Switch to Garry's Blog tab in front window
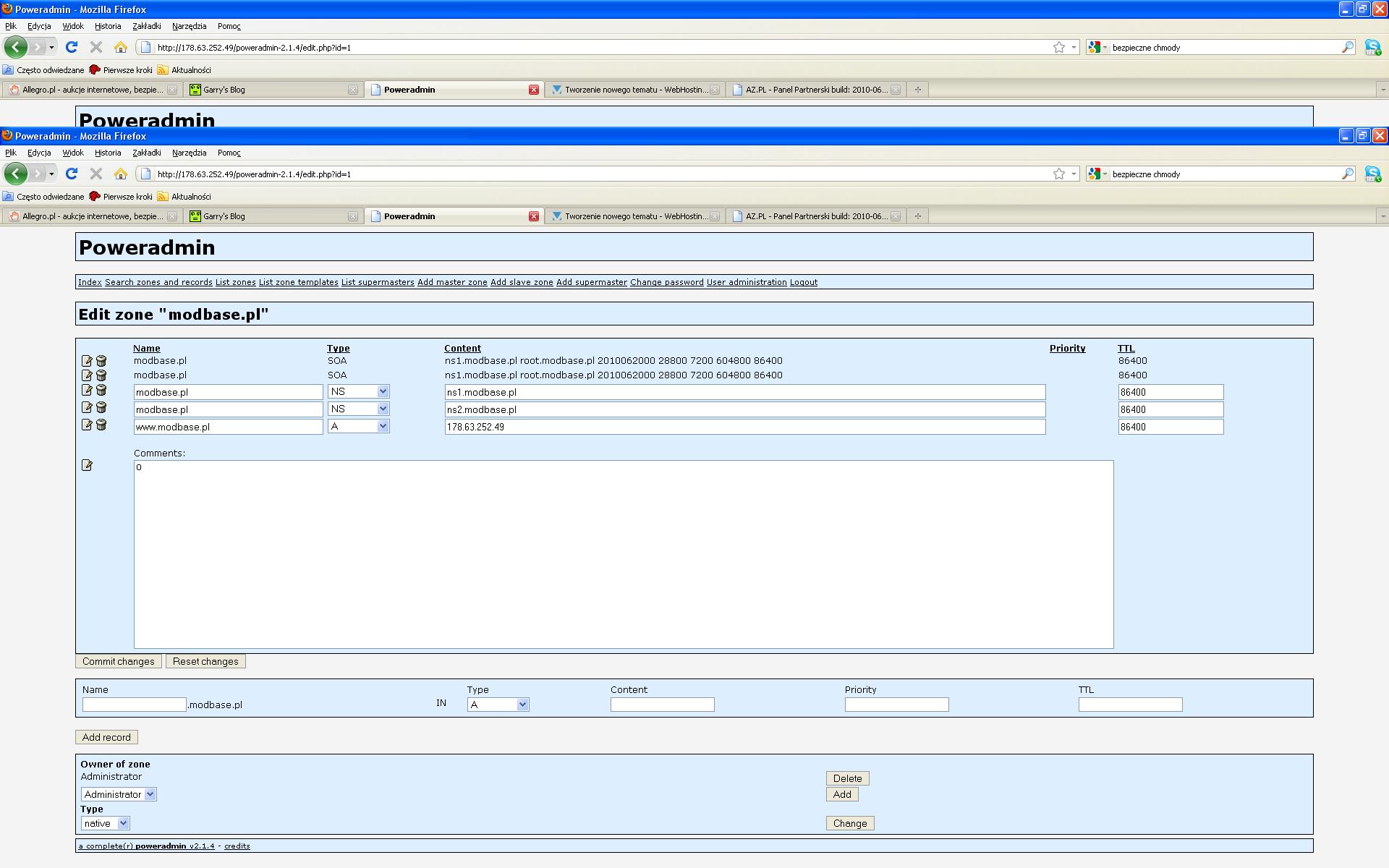Viewport: 1389px width, 868px height. point(273,216)
